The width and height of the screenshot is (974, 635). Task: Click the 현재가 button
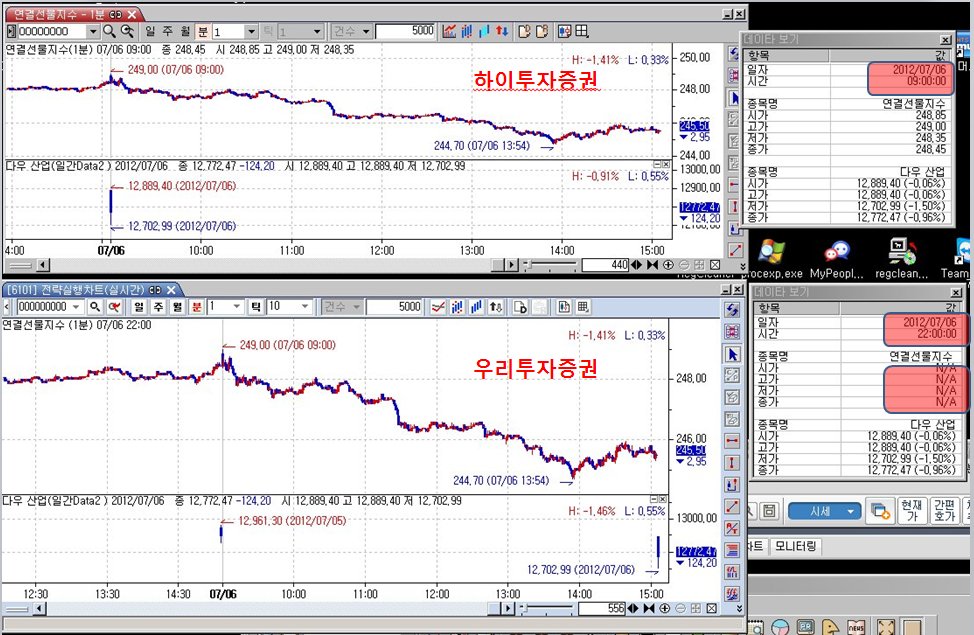pyautogui.click(x=911, y=511)
